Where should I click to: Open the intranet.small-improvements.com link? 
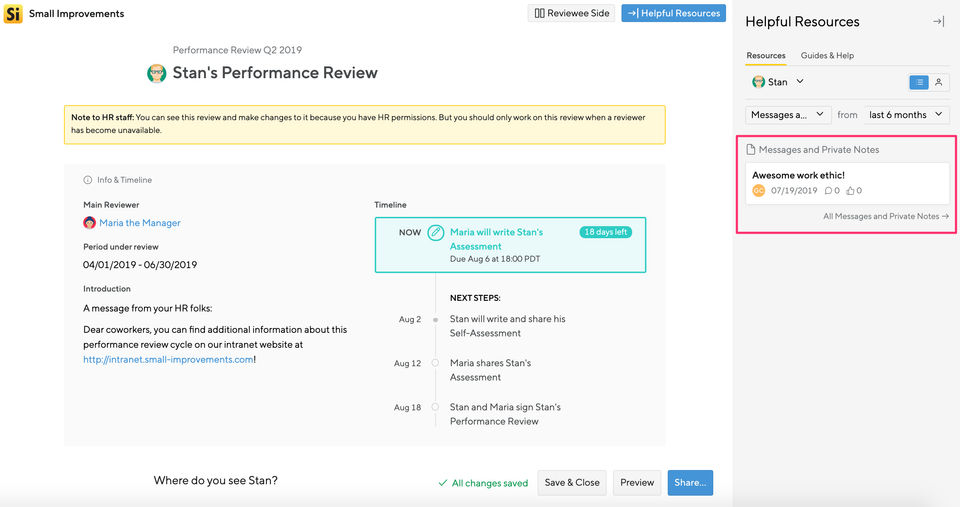pos(168,360)
